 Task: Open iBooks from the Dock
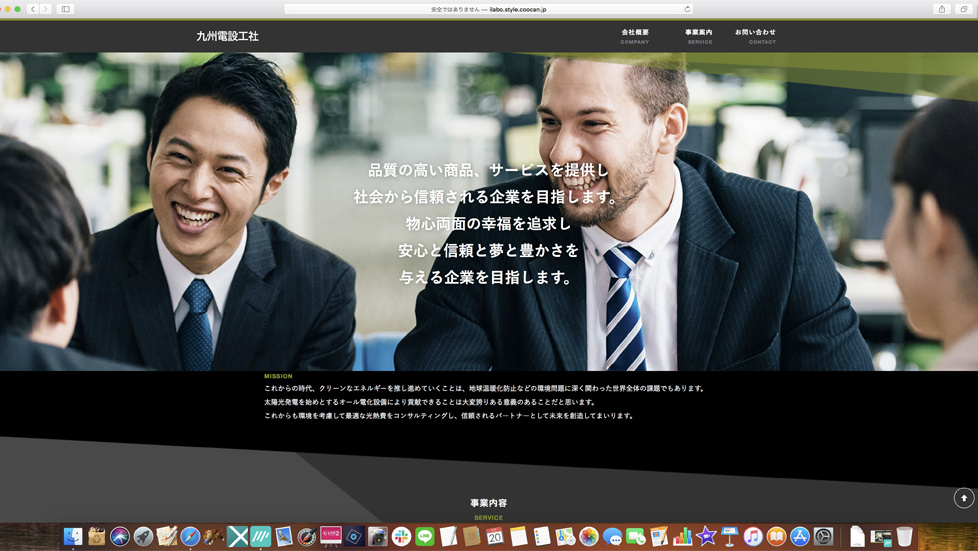(x=777, y=536)
